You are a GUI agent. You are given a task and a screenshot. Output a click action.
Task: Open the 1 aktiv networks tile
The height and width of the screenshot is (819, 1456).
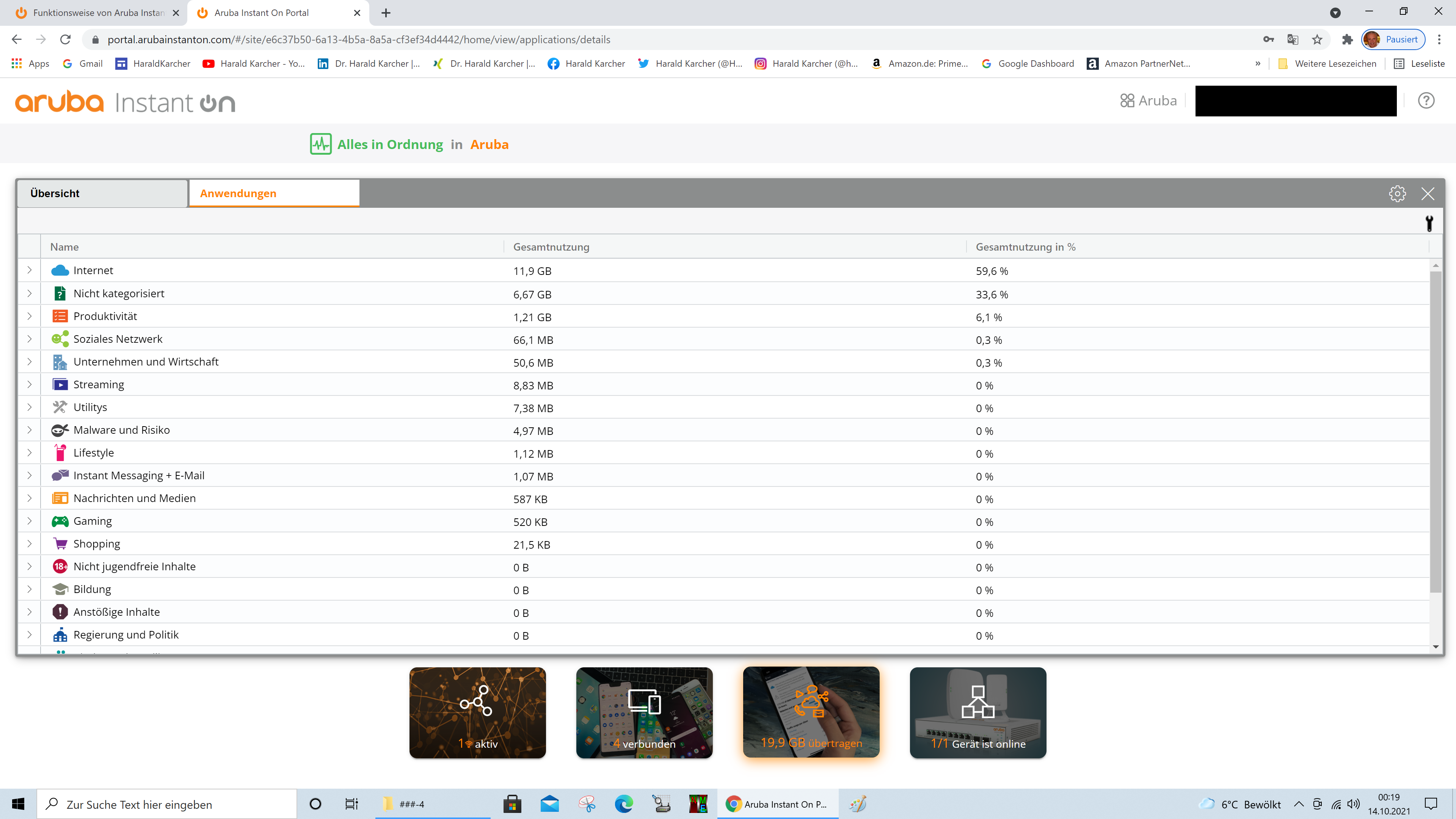(x=477, y=712)
